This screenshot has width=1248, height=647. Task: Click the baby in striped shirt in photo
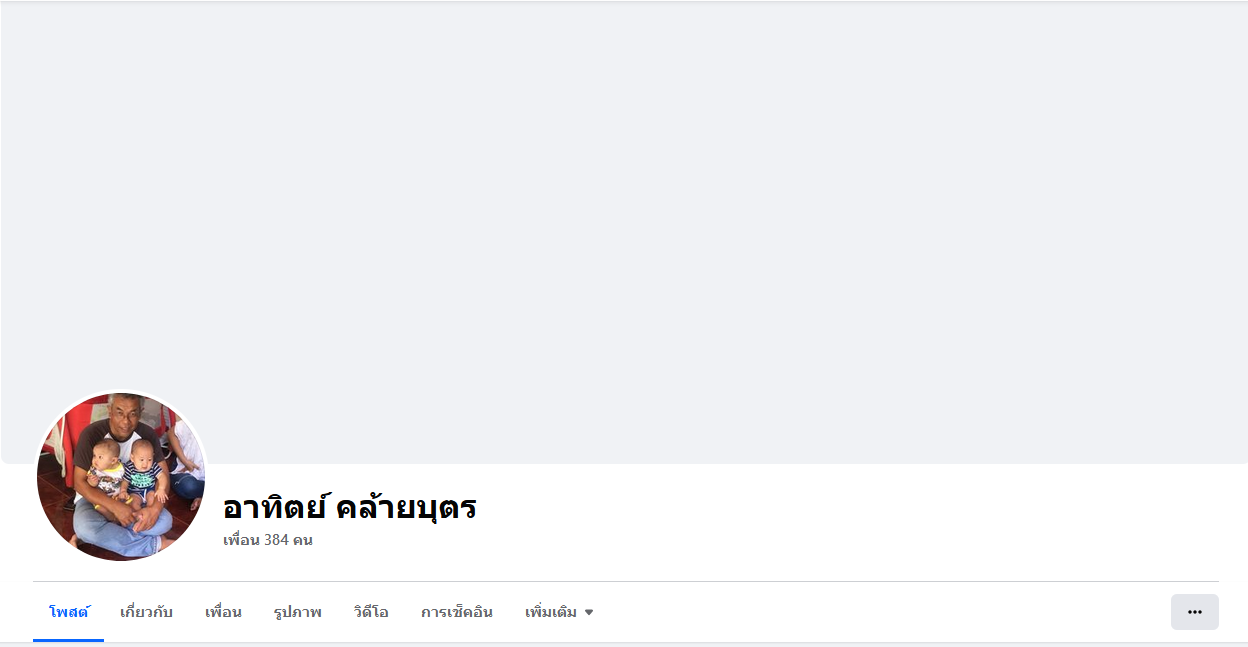[145, 475]
